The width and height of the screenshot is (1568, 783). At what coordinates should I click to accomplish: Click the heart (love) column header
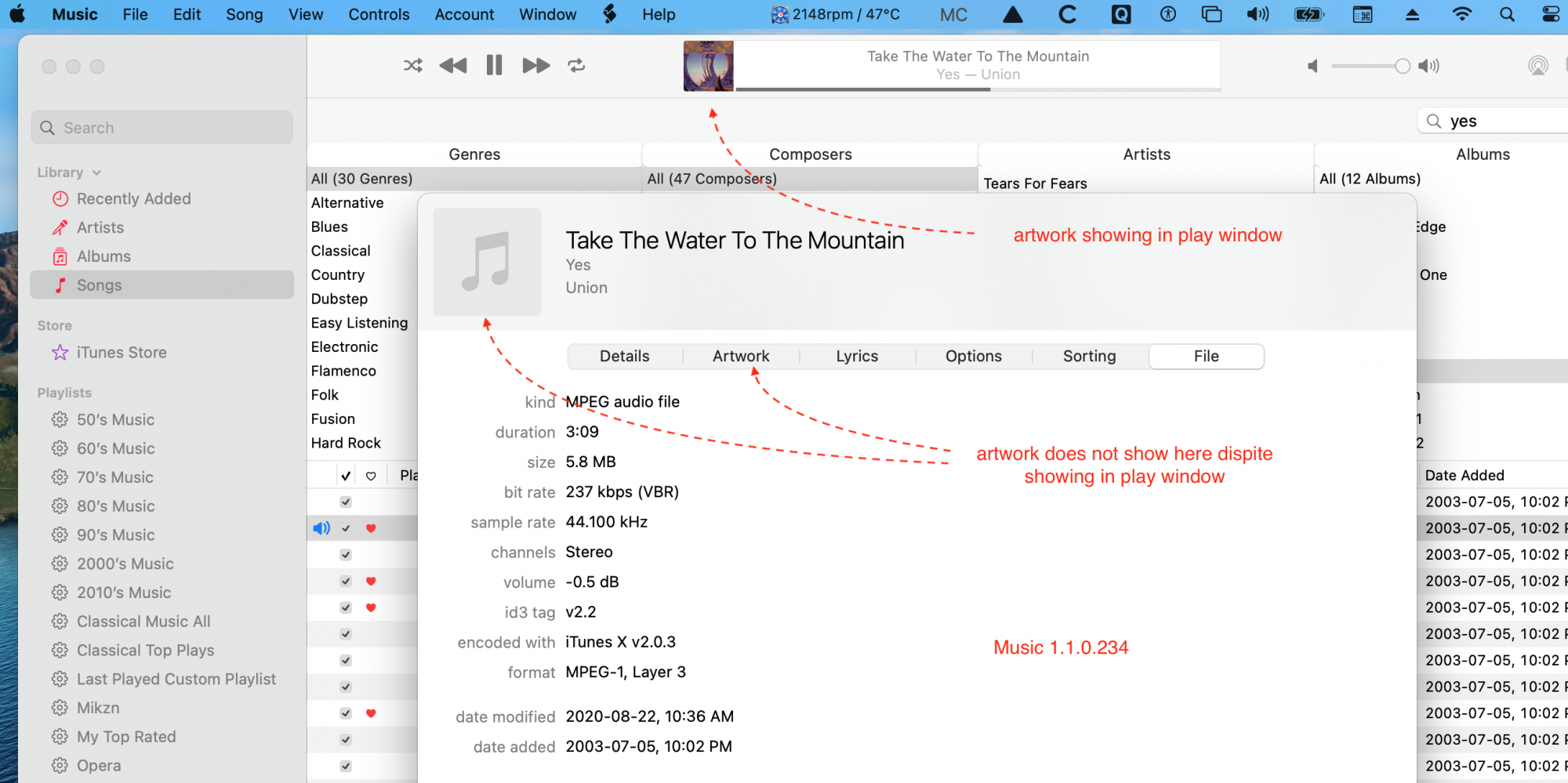tap(371, 476)
